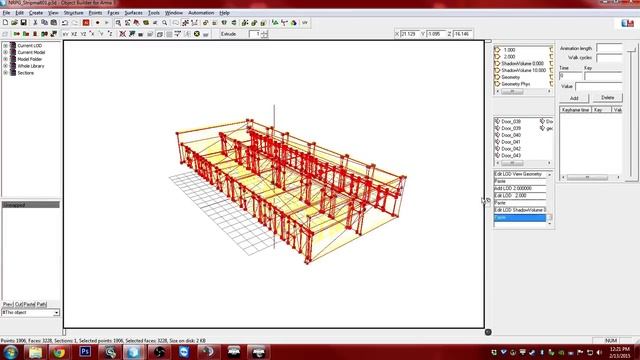Click the red square toolbar icon
Screen dimensions: 640x360
coord(86,23)
